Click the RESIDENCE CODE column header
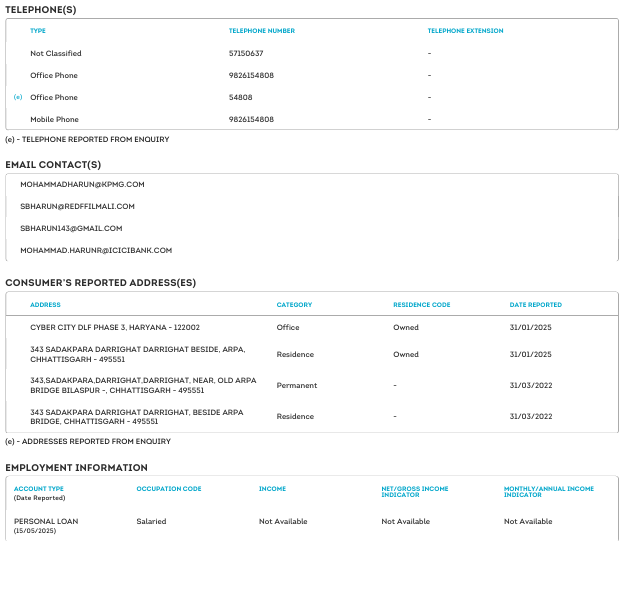631x591 pixels. [x=422, y=305]
